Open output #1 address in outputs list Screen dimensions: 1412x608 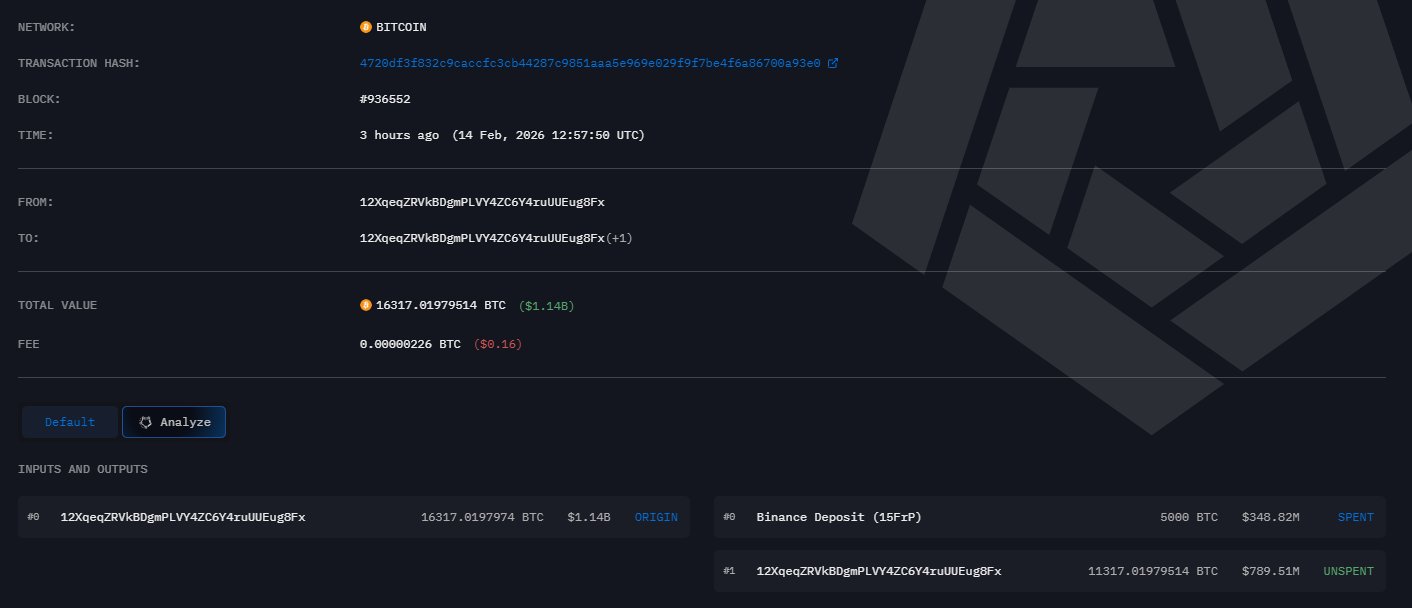[879, 571]
